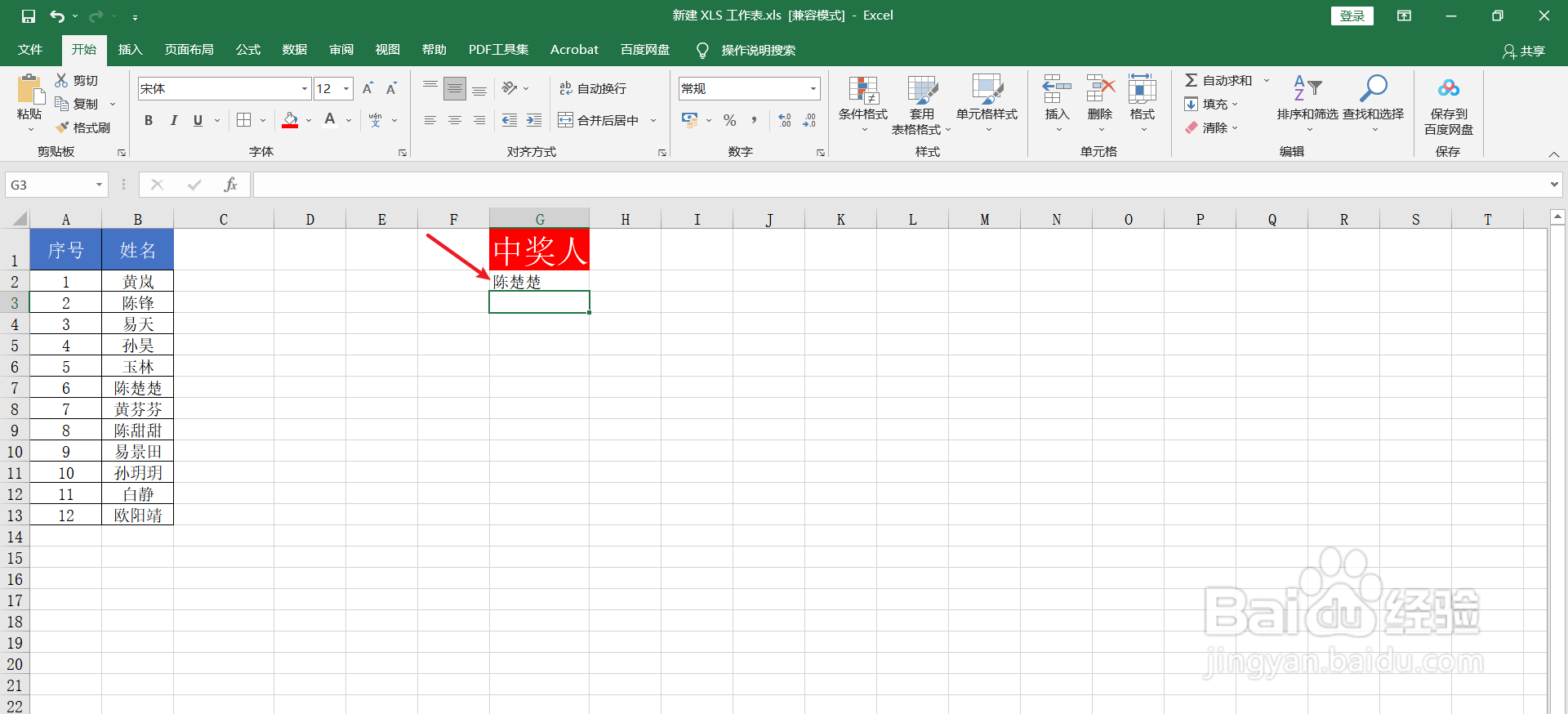Image resolution: width=1568 pixels, height=714 pixels.
Task: Click the Cut scissors icon
Action: (x=61, y=80)
